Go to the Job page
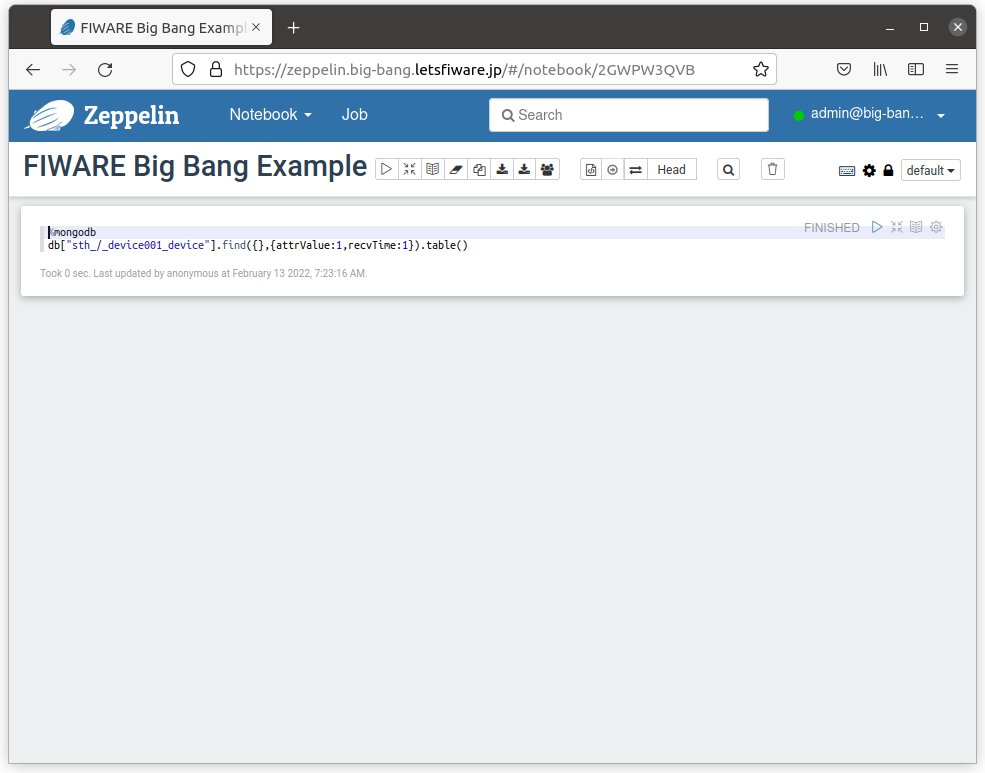This screenshot has height=773, width=985. (x=354, y=115)
